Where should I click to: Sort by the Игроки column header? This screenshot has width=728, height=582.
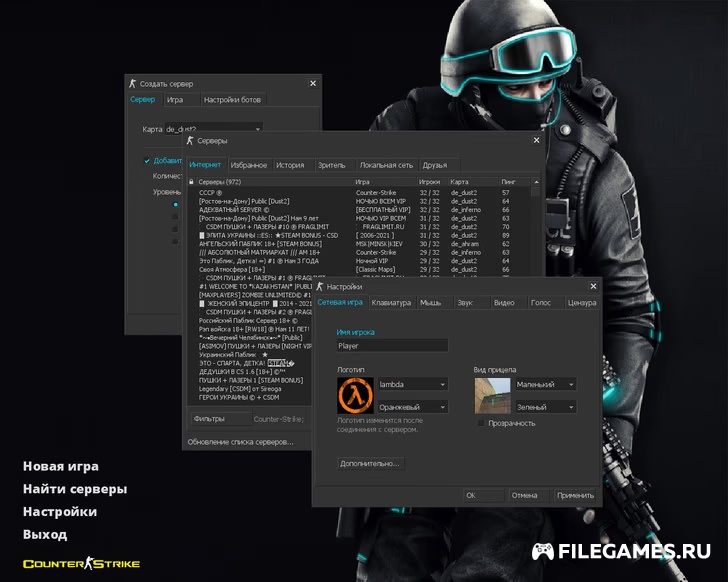pyautogui.click(x=432, y=182)
